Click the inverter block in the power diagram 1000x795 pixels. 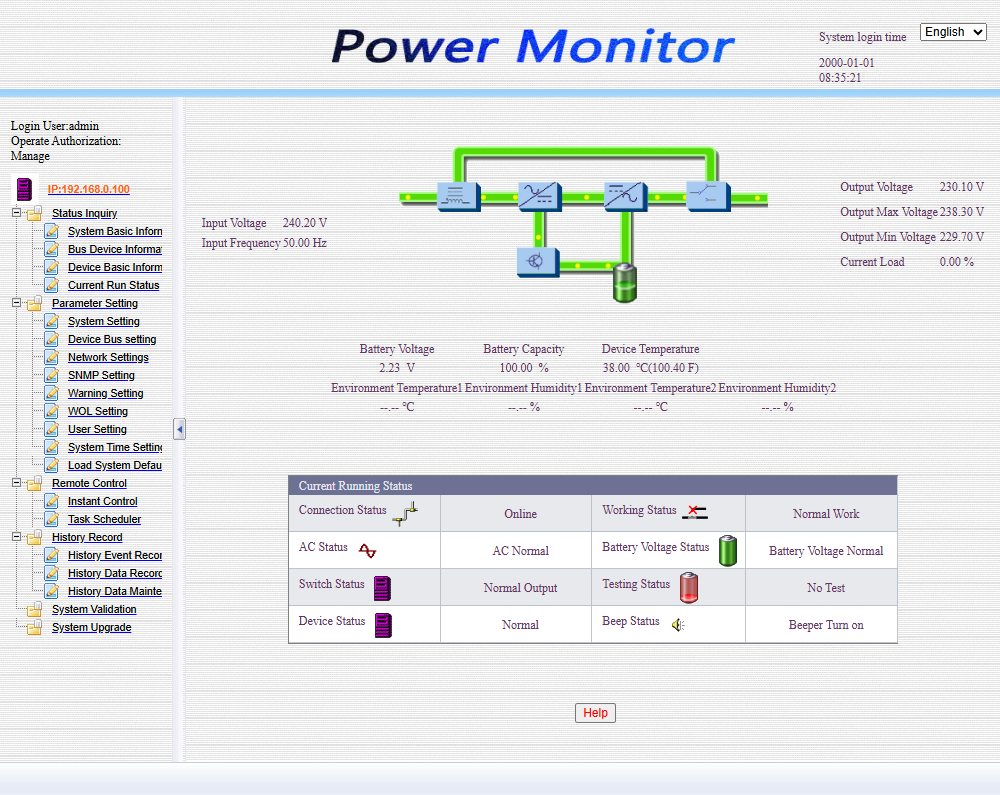pos(625,196)
